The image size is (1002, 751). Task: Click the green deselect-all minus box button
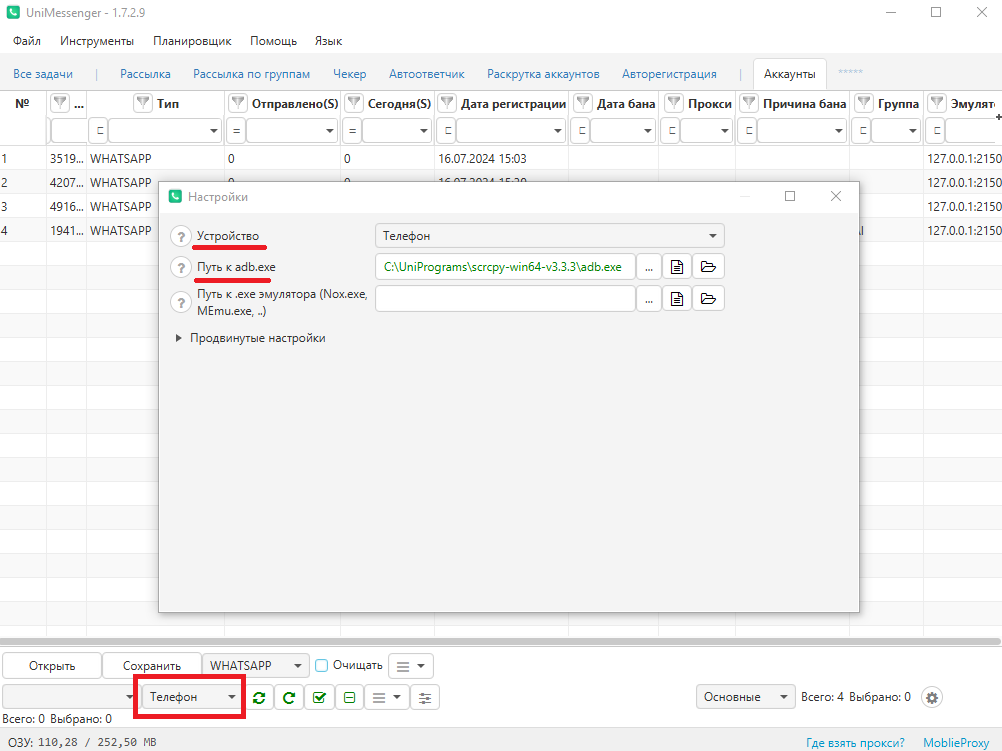click(x=349, y=698)
